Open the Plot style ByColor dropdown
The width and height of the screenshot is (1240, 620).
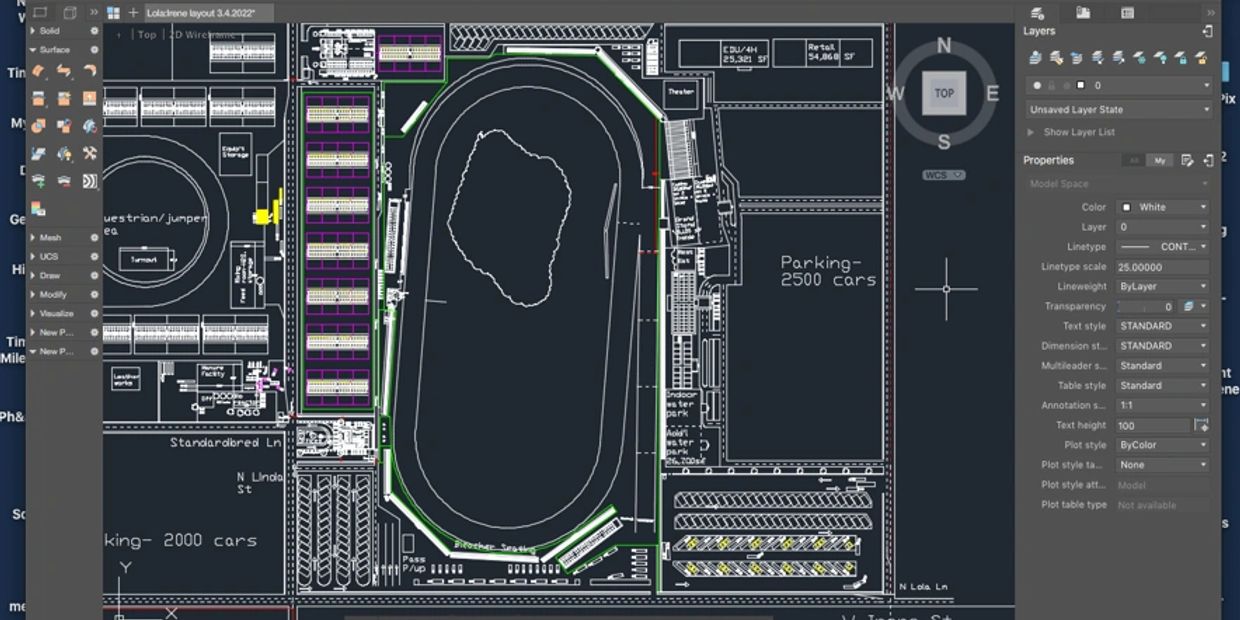(x=1164, y=445)
